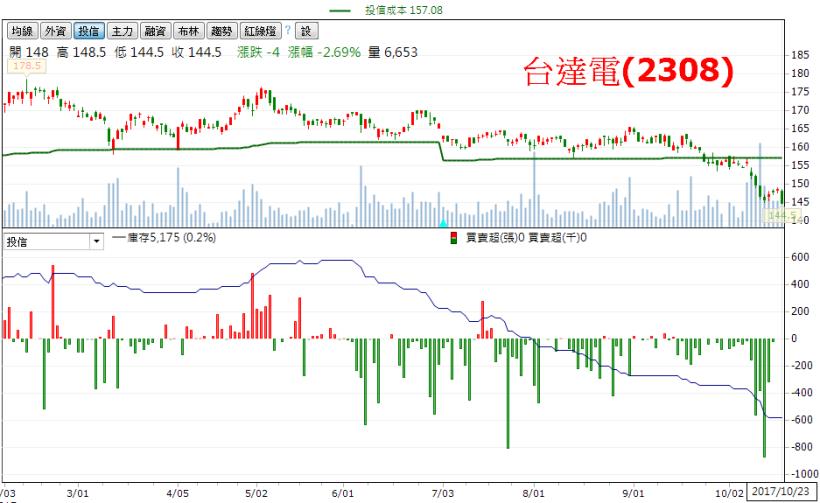Click the 8/01 date axis label
Image resolution: width=820 pixels, height=503 pixels.
533,493
